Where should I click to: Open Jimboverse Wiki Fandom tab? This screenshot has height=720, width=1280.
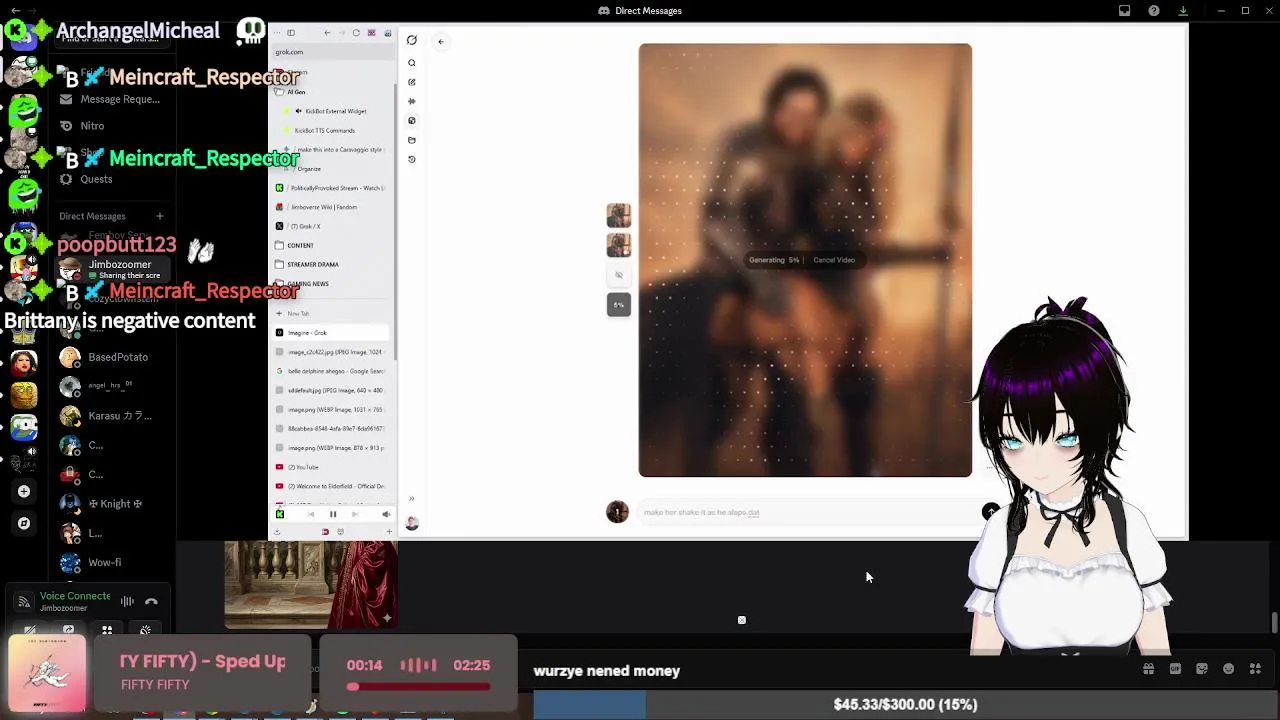tap(331, 207)
